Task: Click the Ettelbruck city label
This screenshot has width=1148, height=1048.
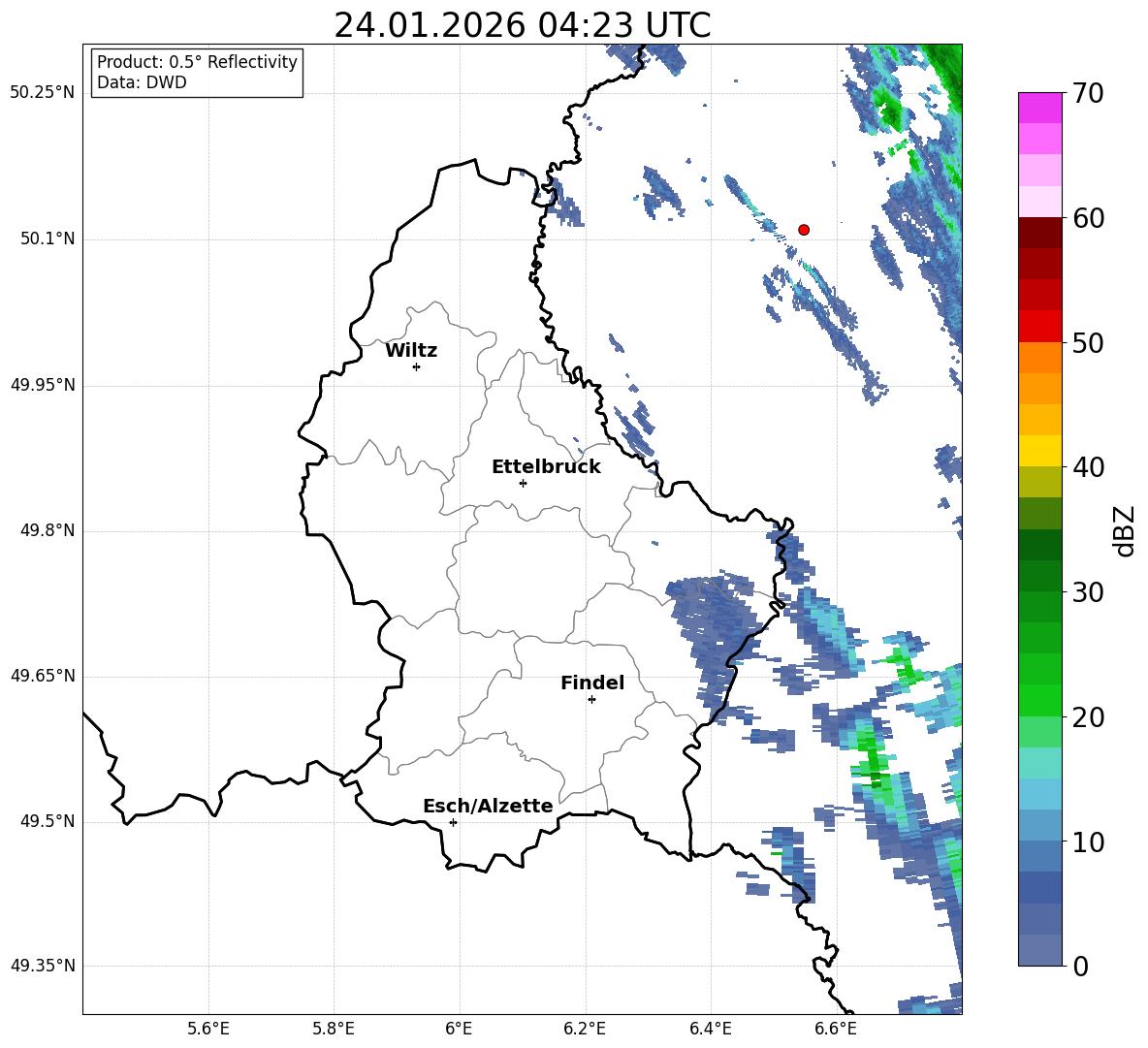Action: click(546, 467)
